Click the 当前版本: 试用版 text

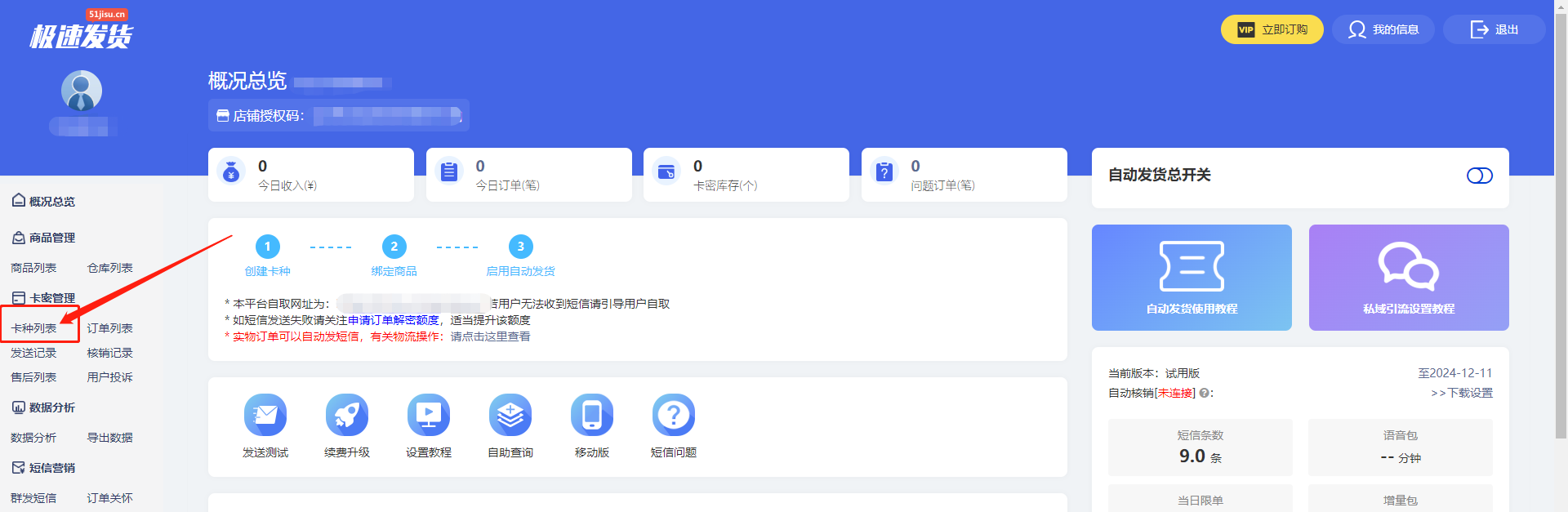pos(1154,373)
